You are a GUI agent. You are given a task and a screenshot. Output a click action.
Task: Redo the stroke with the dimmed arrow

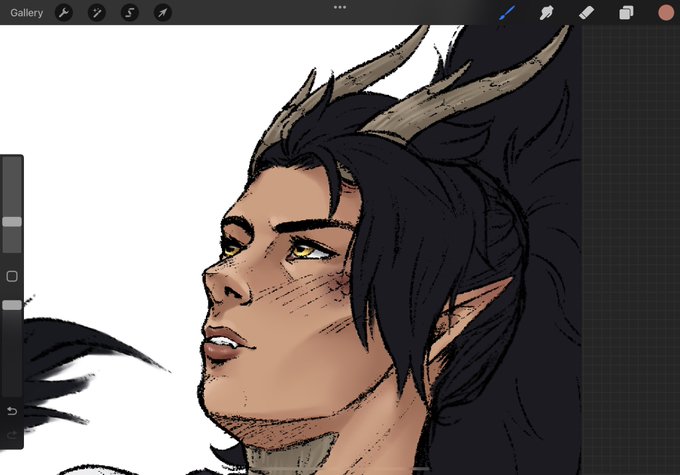coord(12,435)
